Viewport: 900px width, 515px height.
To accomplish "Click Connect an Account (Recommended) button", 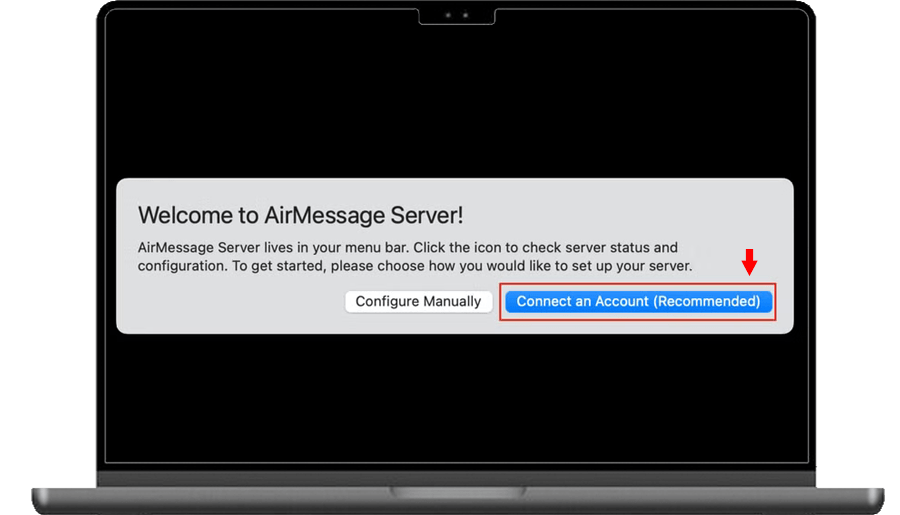I will click(x=638, y=301).
